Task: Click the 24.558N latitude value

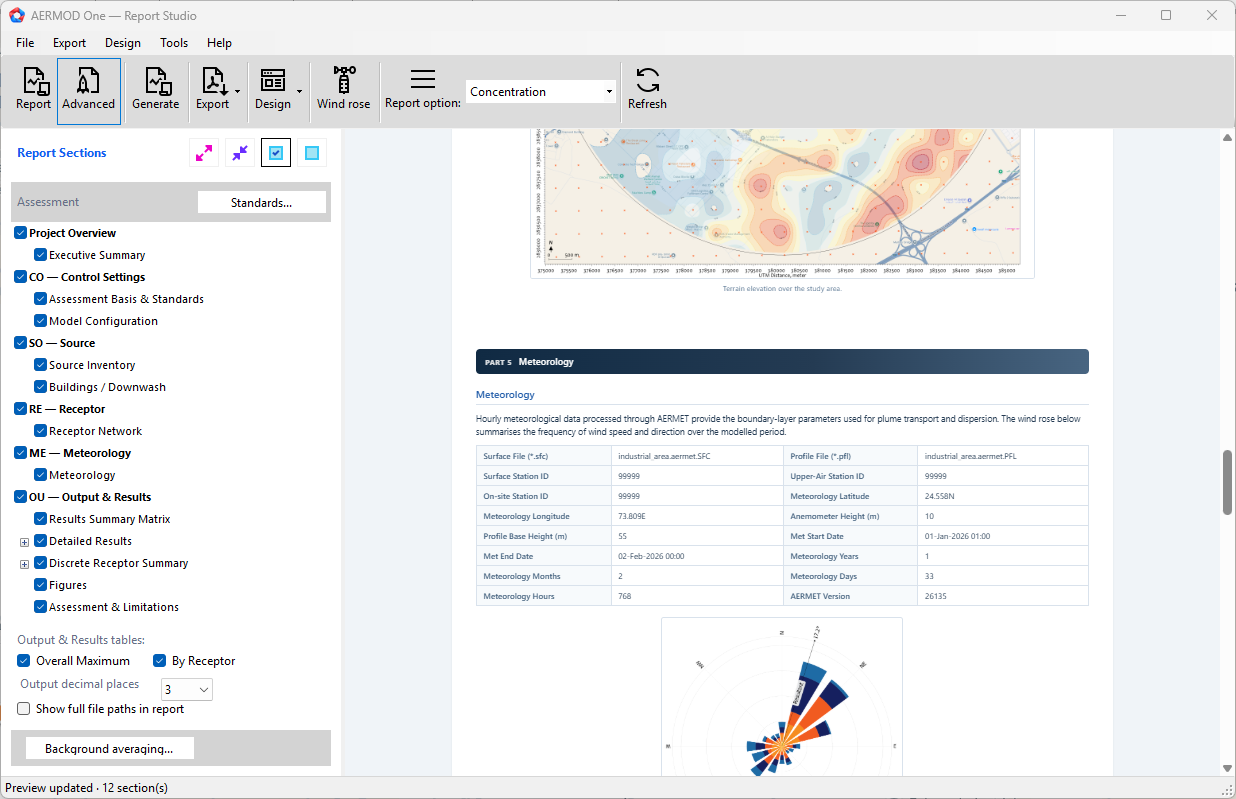Action: point(939,496)
